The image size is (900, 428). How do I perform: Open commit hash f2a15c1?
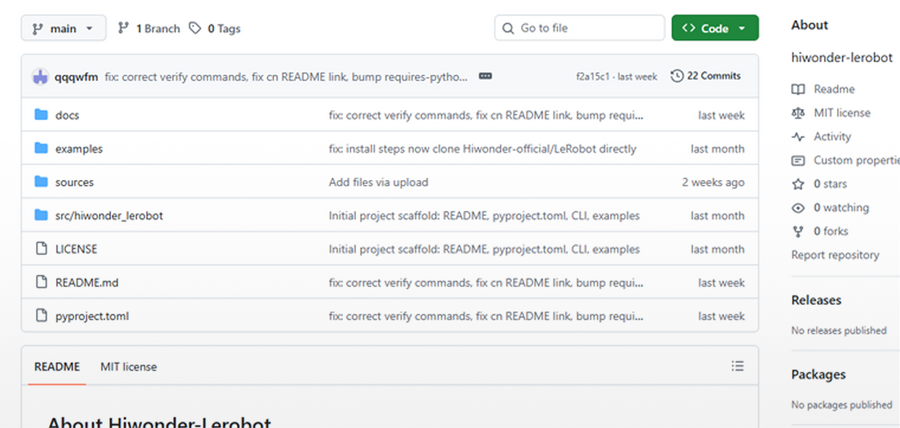pyautogui.click(x=592, y=76)
